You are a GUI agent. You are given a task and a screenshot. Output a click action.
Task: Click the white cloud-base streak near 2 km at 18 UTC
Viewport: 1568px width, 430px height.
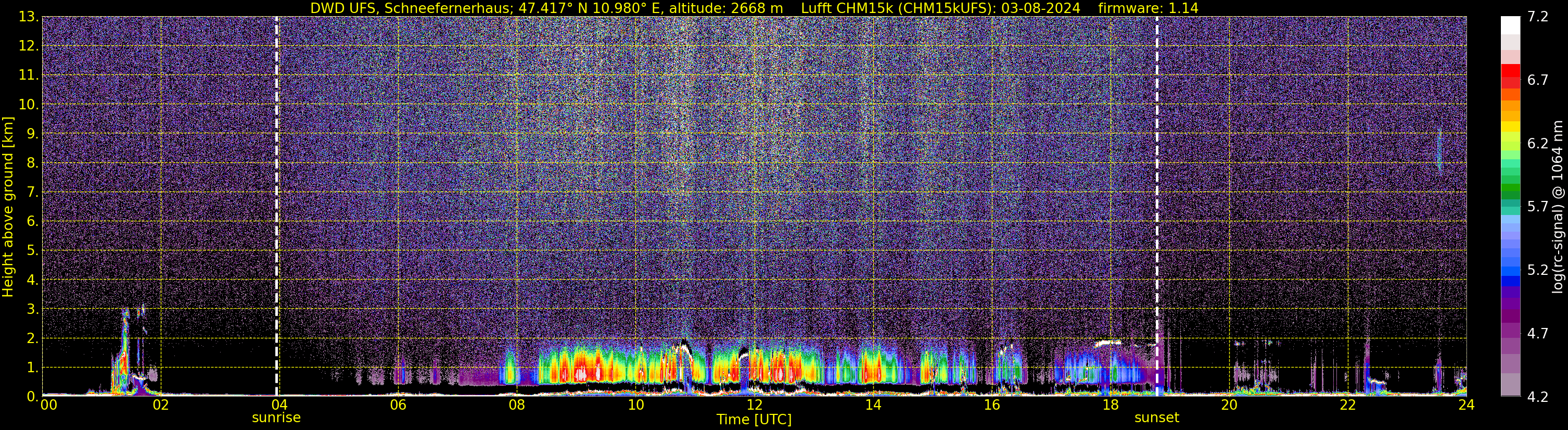(1108, 343)
